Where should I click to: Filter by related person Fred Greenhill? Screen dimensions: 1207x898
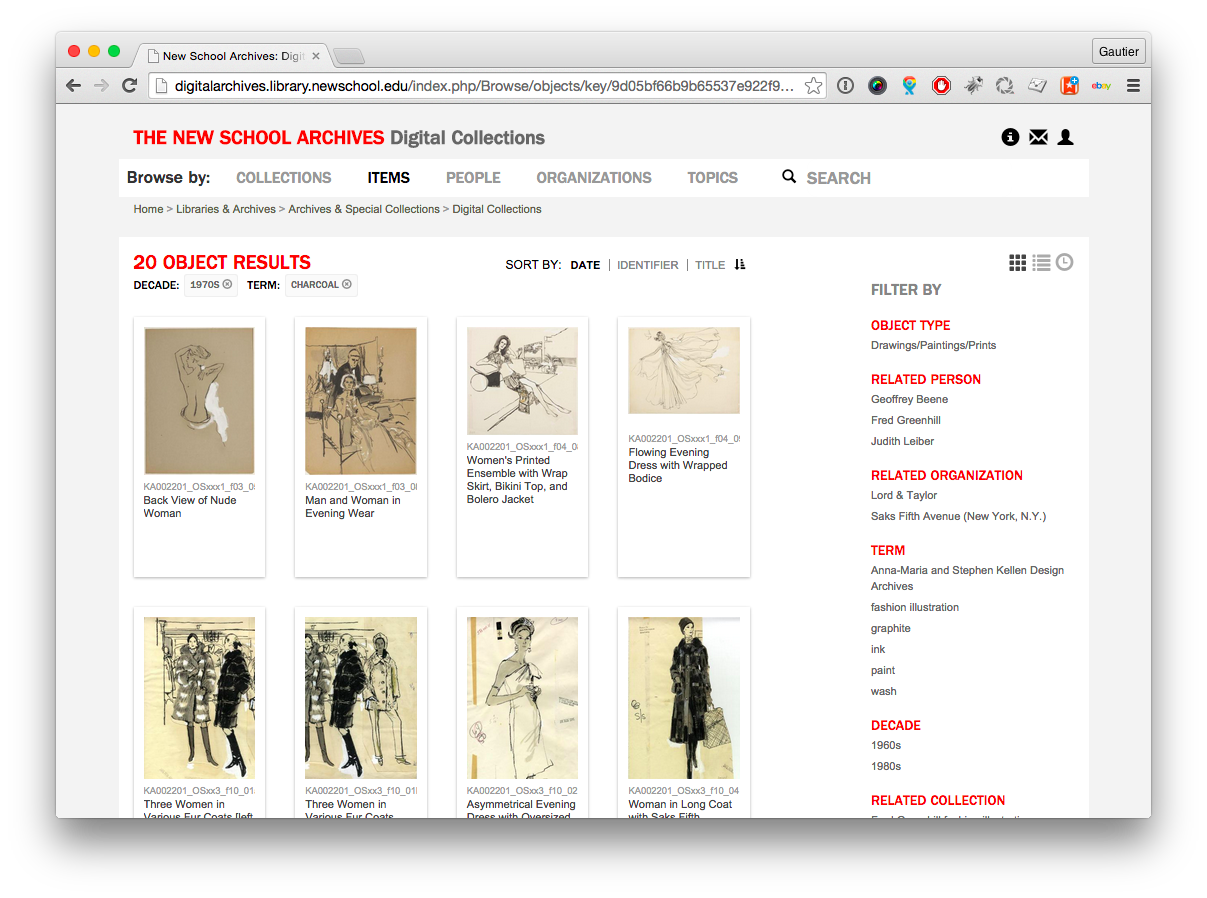click(906, 420)
